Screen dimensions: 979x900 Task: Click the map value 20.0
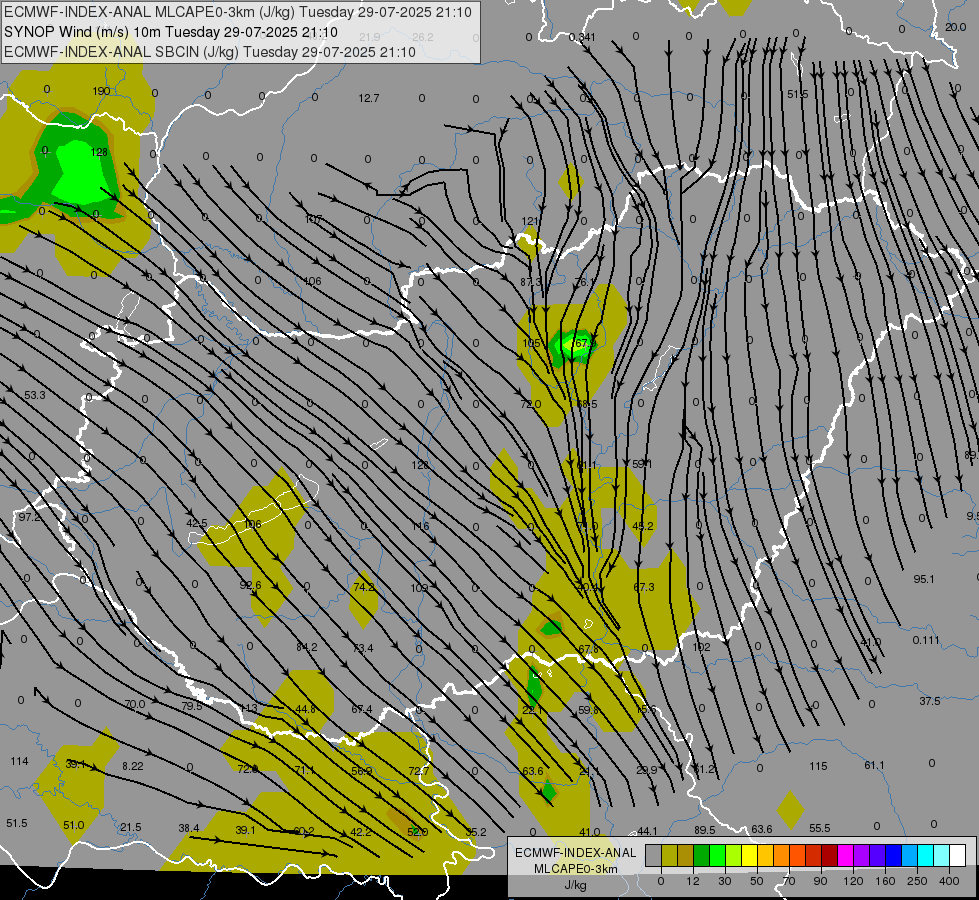click(955, 27)
